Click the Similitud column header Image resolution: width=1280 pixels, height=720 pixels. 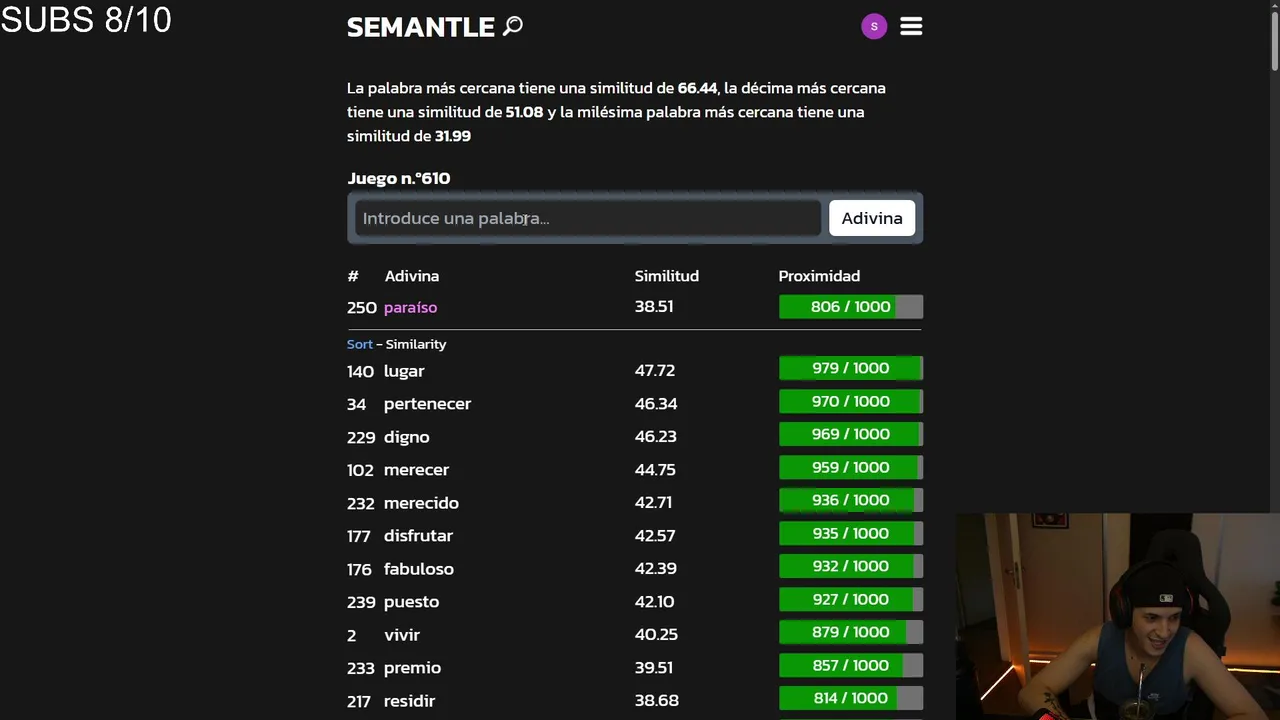666,276
